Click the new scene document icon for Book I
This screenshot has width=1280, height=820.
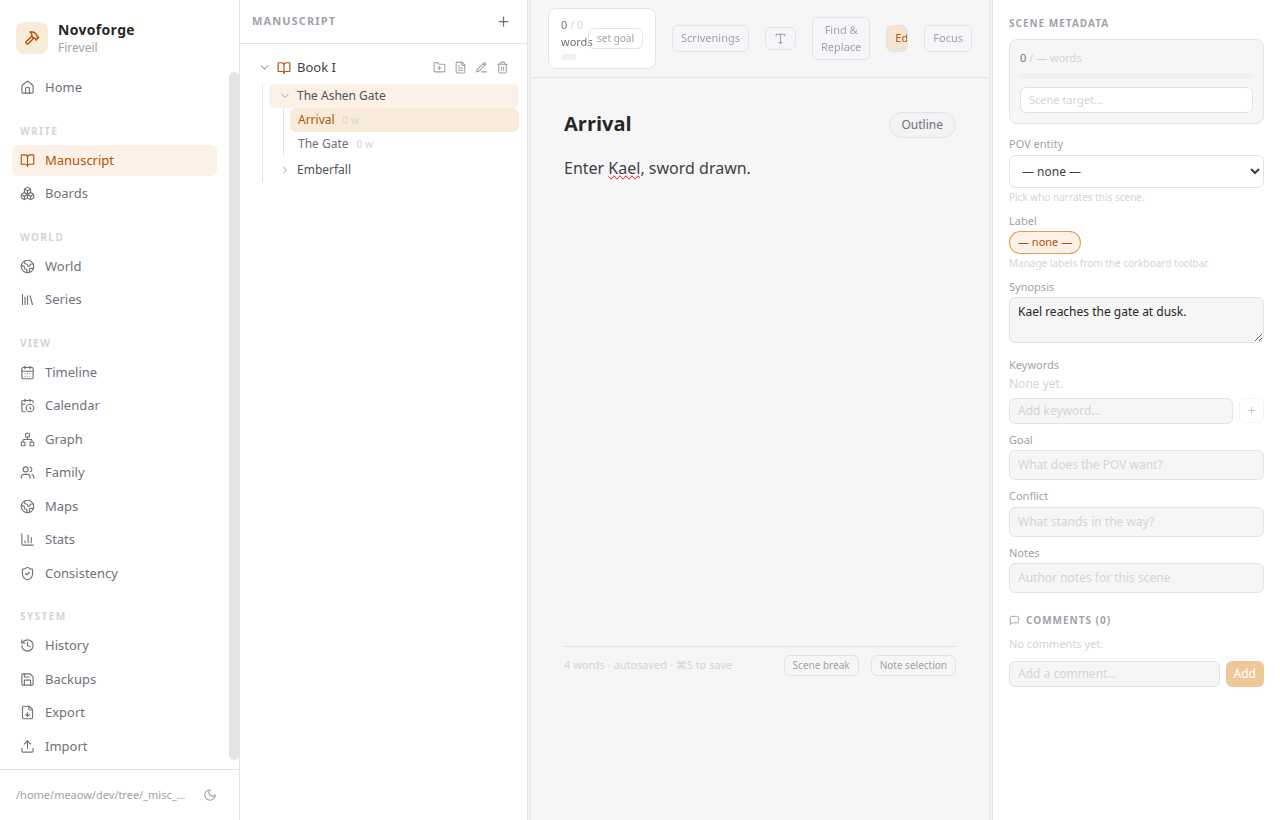click(460, 67)
